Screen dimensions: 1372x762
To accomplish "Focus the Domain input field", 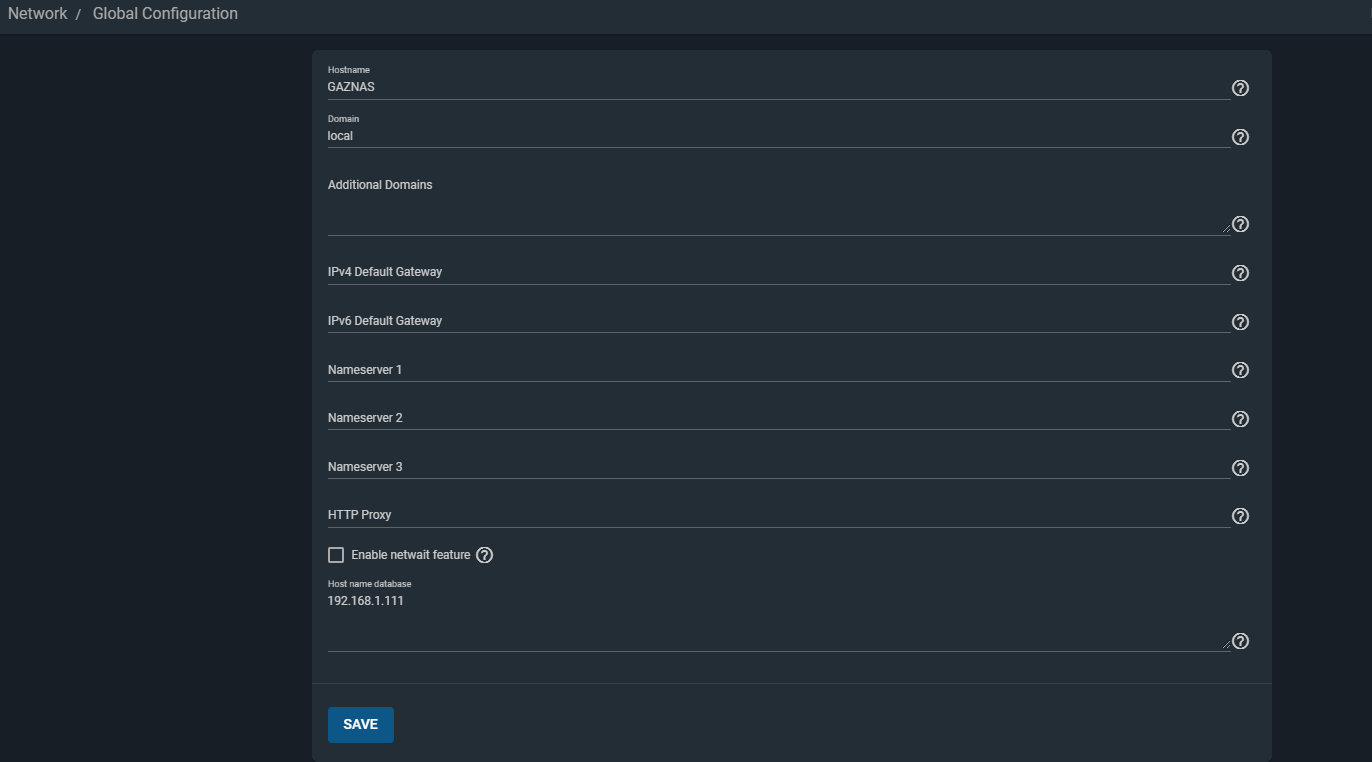I will 778,136.
